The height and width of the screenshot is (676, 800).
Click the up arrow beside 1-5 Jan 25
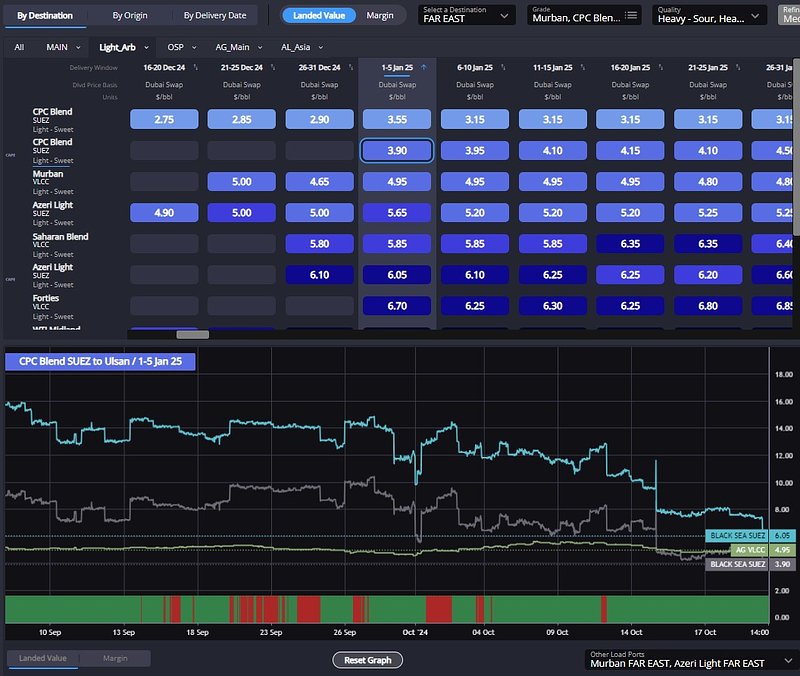click(x=424, y=67)
